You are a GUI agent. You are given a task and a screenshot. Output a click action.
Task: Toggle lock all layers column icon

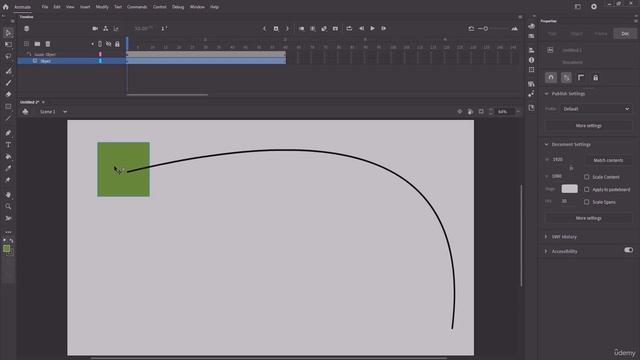(x=117, y=44)
